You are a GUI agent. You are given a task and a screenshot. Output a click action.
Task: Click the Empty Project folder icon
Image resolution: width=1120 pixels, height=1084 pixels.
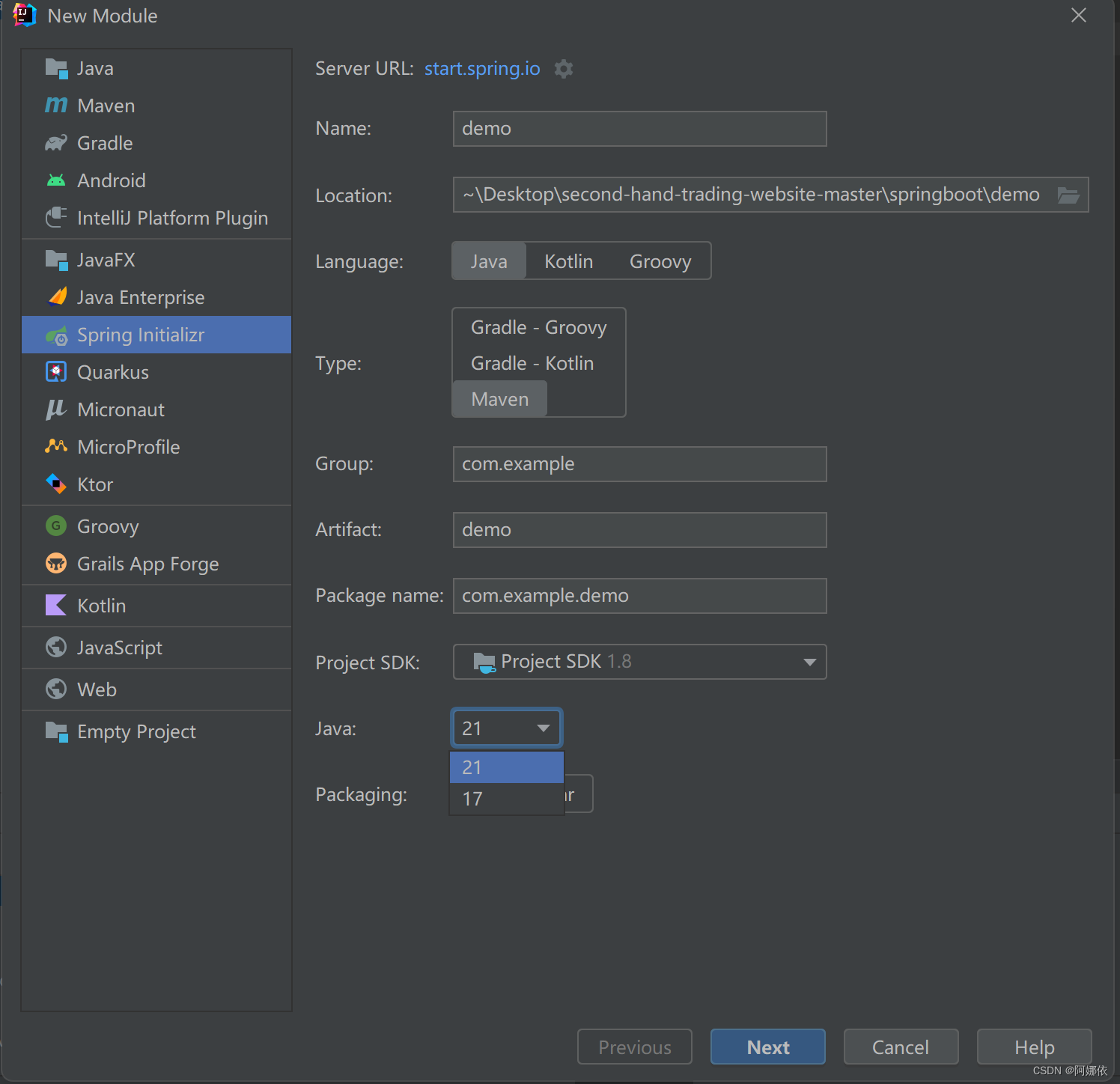coord(56,731)
